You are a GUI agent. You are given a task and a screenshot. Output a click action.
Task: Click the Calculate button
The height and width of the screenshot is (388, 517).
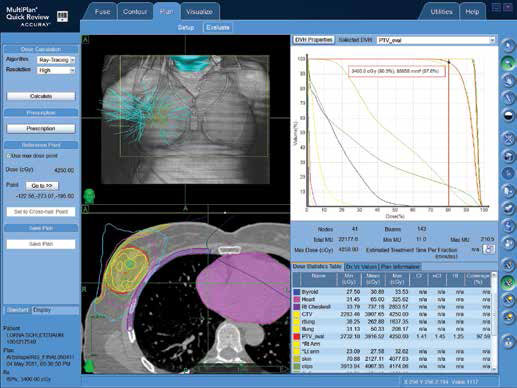(x=41, y=96)
